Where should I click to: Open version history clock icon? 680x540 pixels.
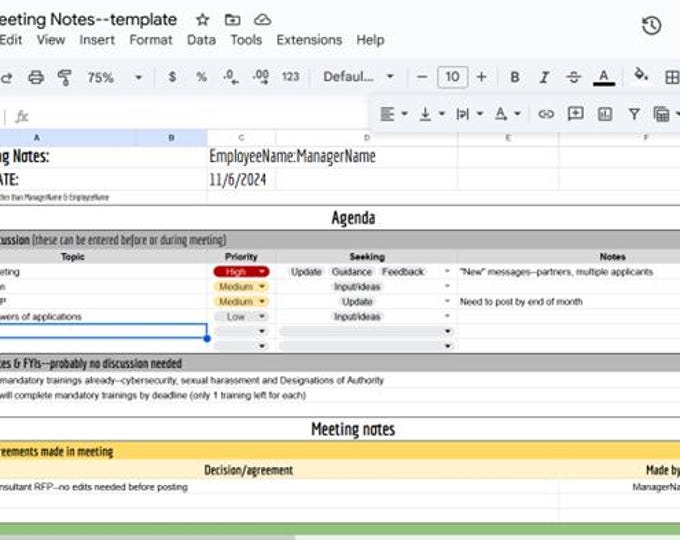tap(651, 25)
